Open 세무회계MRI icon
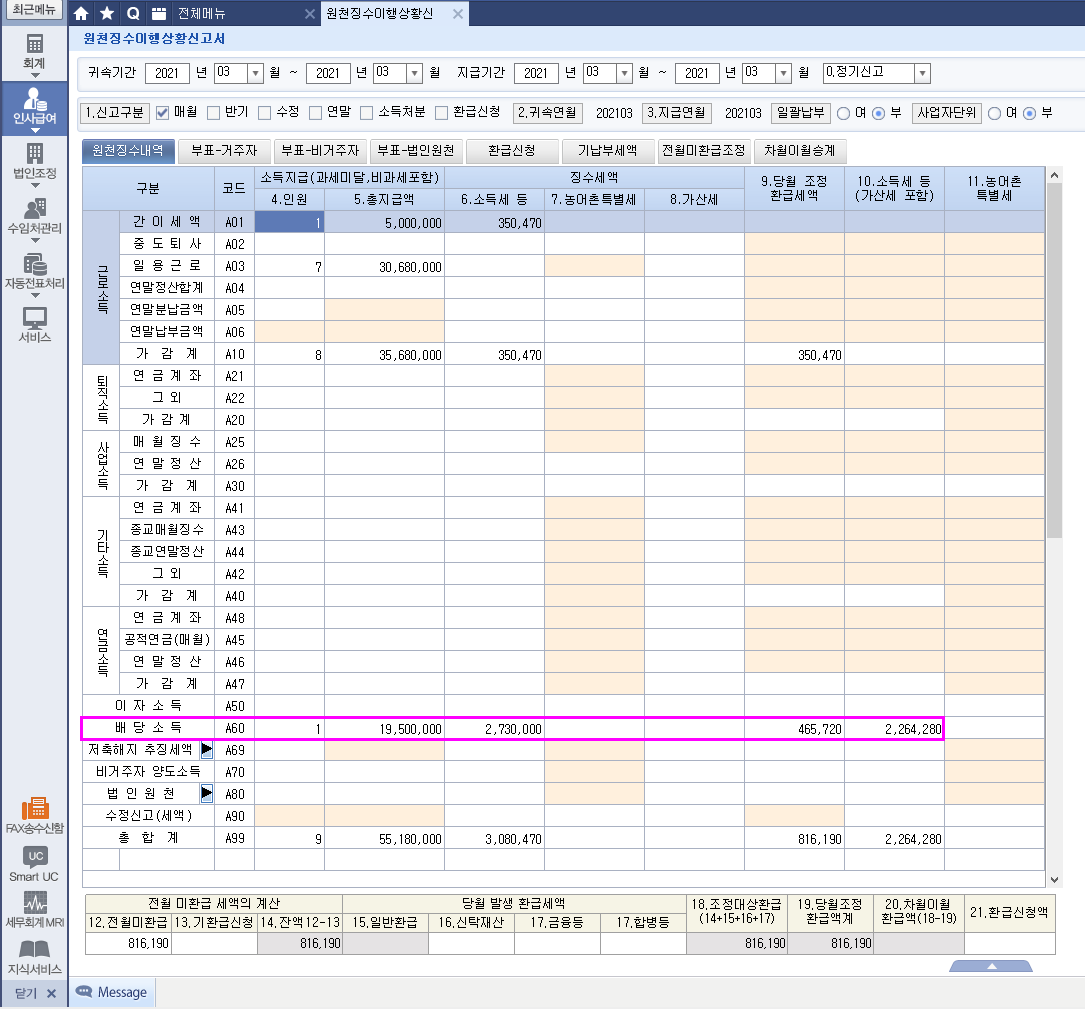 pos(35,908)
